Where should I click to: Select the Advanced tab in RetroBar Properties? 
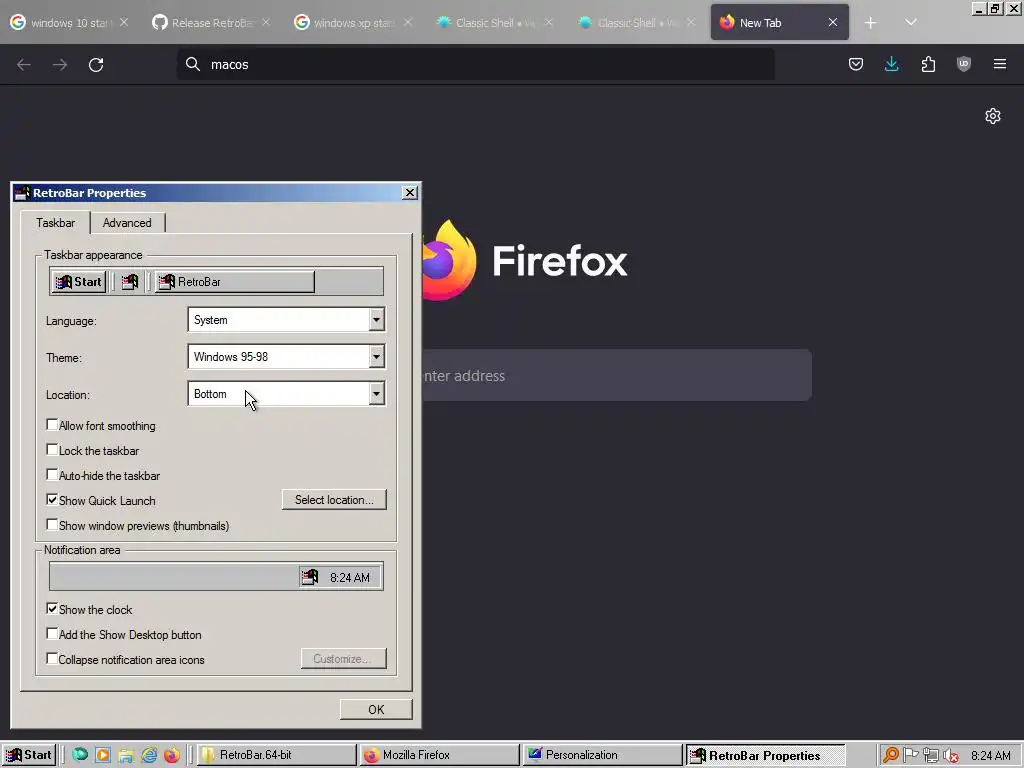pyautogui.click(x=127, y=223)
